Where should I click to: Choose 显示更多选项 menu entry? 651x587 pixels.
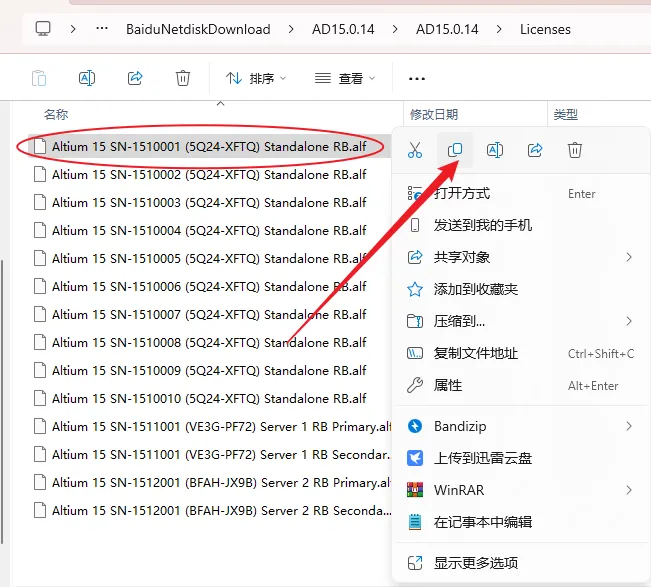click(x=521, y=563)
